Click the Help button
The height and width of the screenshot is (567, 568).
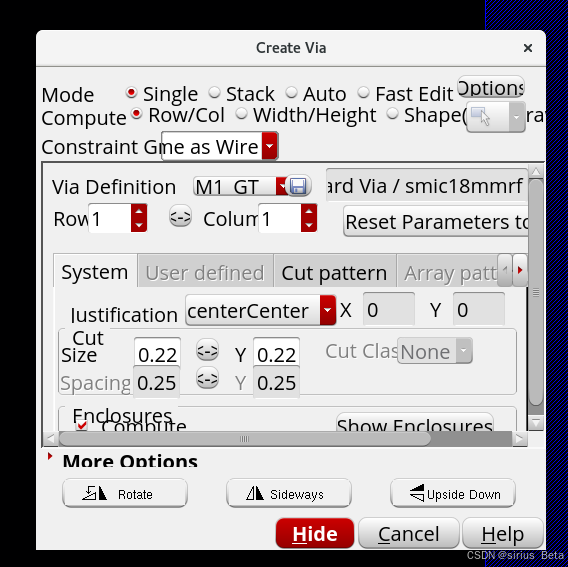pyautogui.click(x=502, y=533)
